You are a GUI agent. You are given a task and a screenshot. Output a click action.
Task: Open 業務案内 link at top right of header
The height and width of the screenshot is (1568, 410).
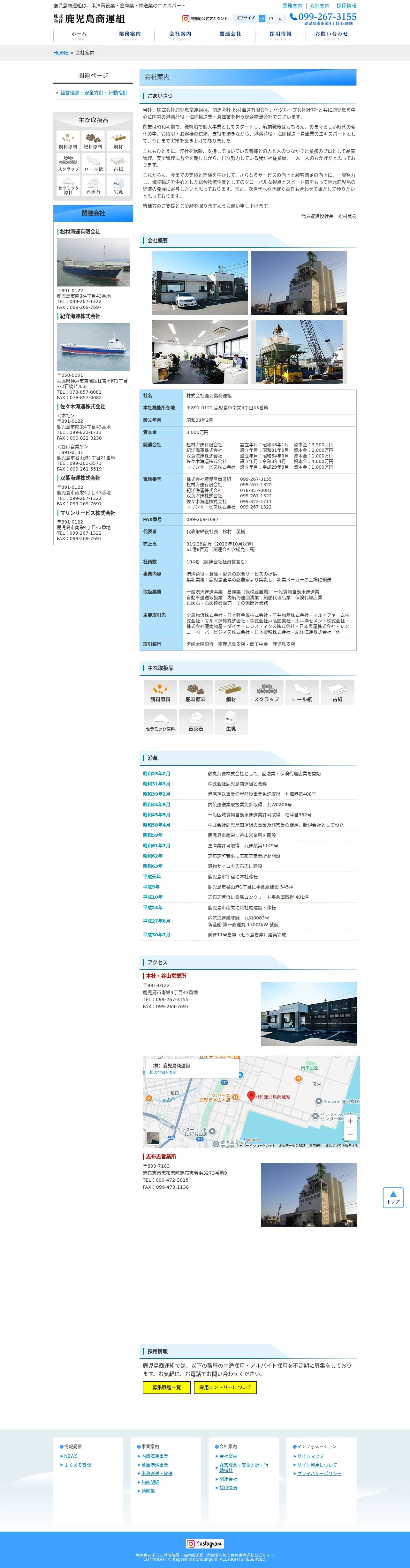(x=292, y=5)
